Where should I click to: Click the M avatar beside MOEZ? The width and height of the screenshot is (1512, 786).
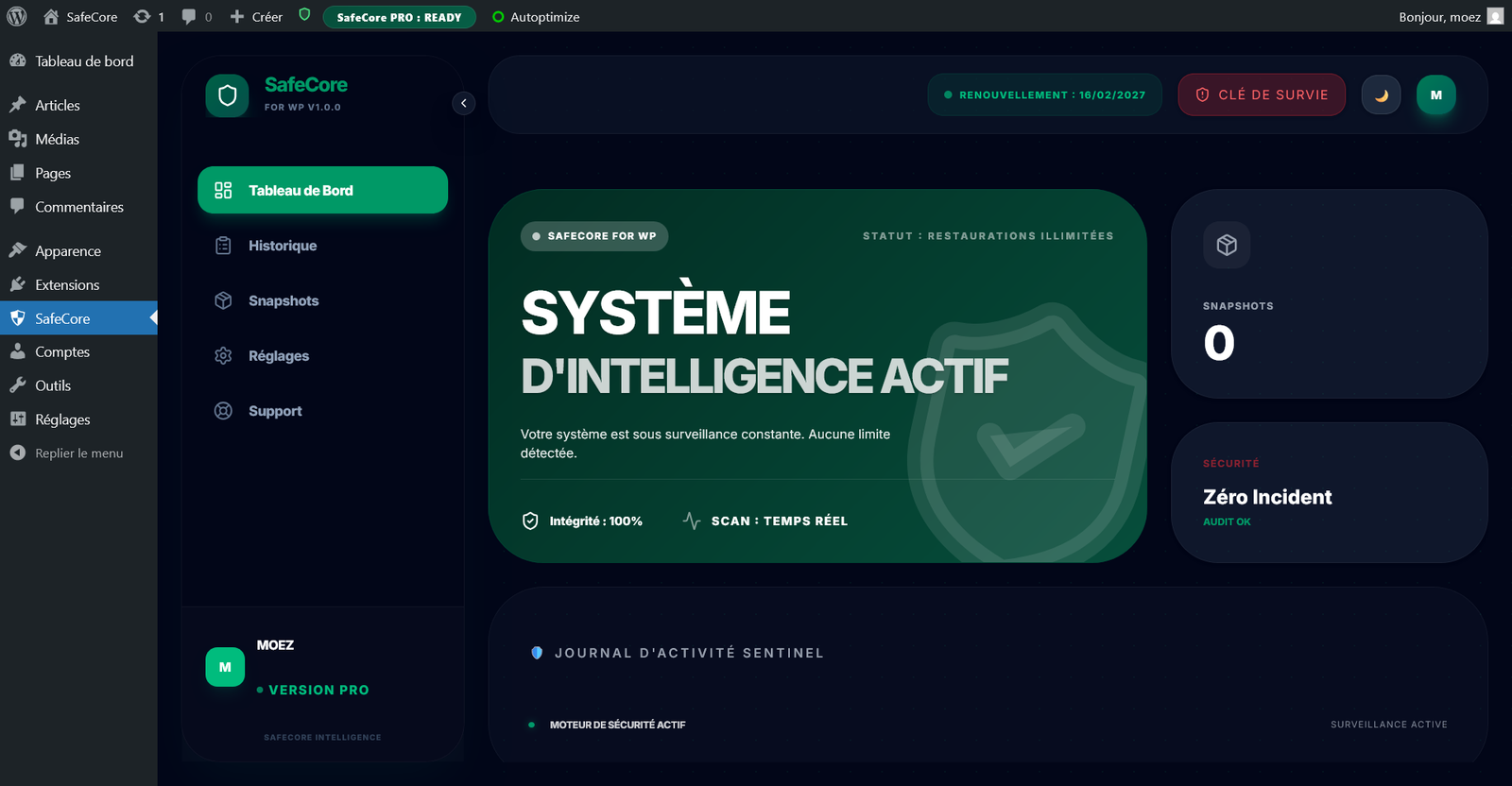(x=225, y=667)
